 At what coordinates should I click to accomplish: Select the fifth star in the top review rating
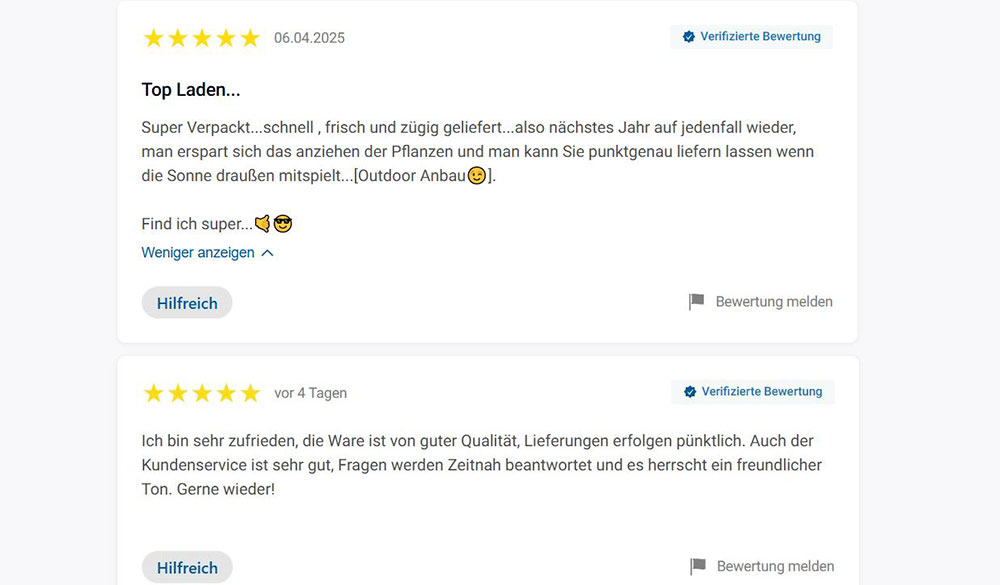249,37
